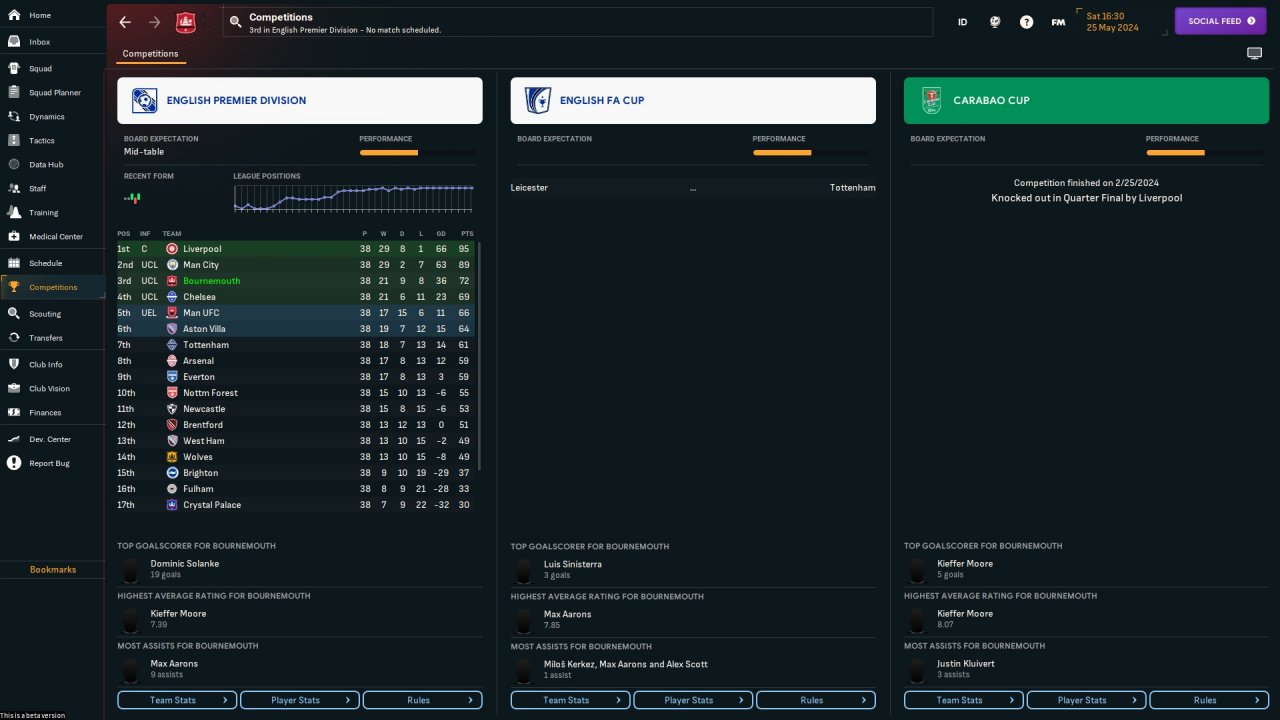Screen dimensions: 1280x720
Task: Open the Tactics board icon
Action: point(14,141)
